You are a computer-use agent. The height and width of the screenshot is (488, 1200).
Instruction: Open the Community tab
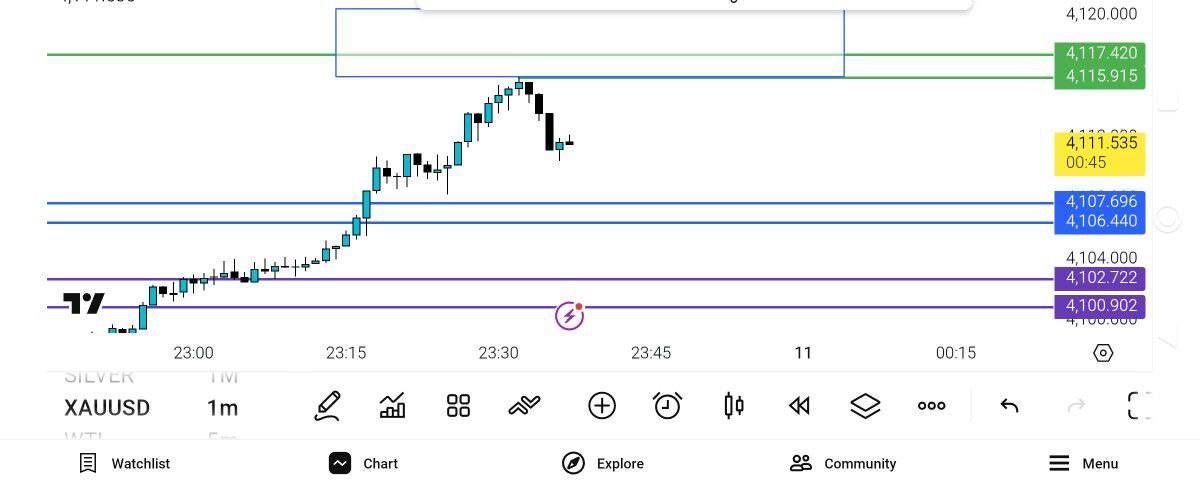coord(843,463)
